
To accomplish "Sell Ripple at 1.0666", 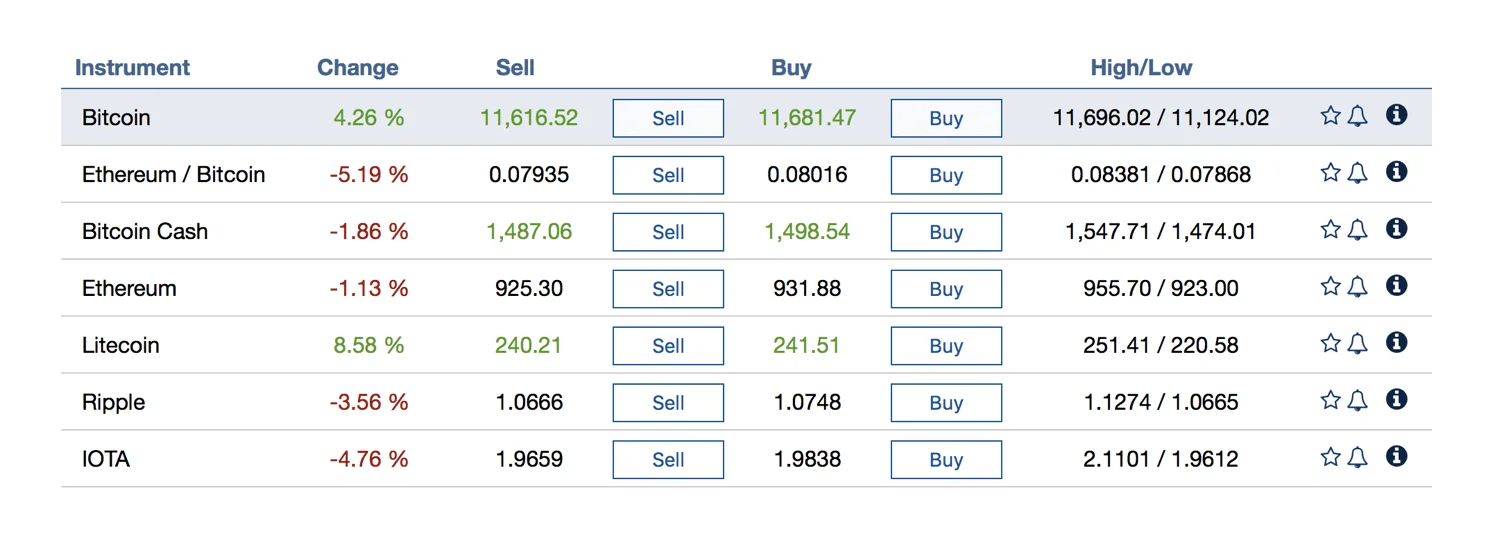I will coord(668,403).
